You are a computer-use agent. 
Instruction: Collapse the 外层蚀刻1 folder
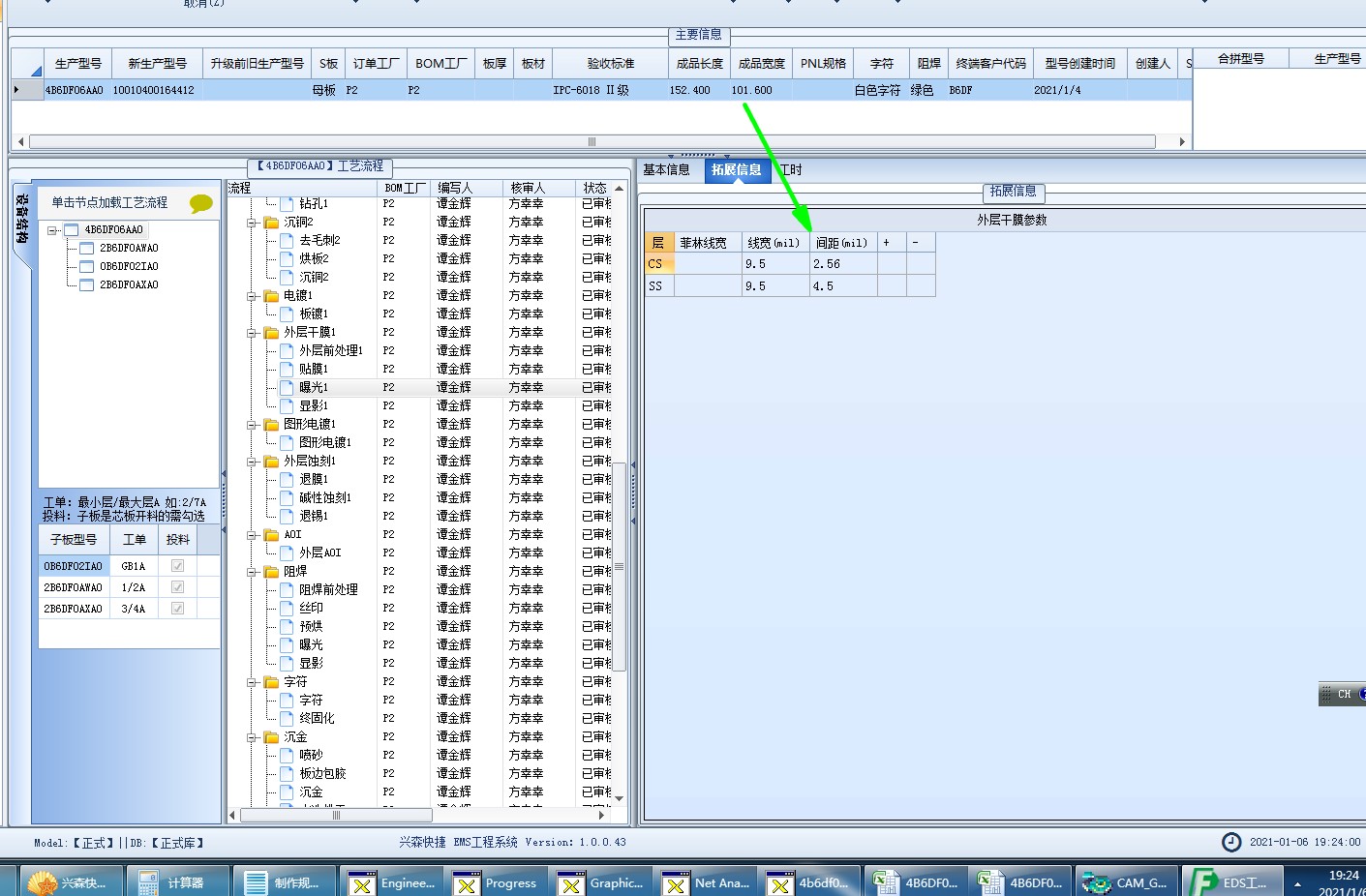pos(252,462)
